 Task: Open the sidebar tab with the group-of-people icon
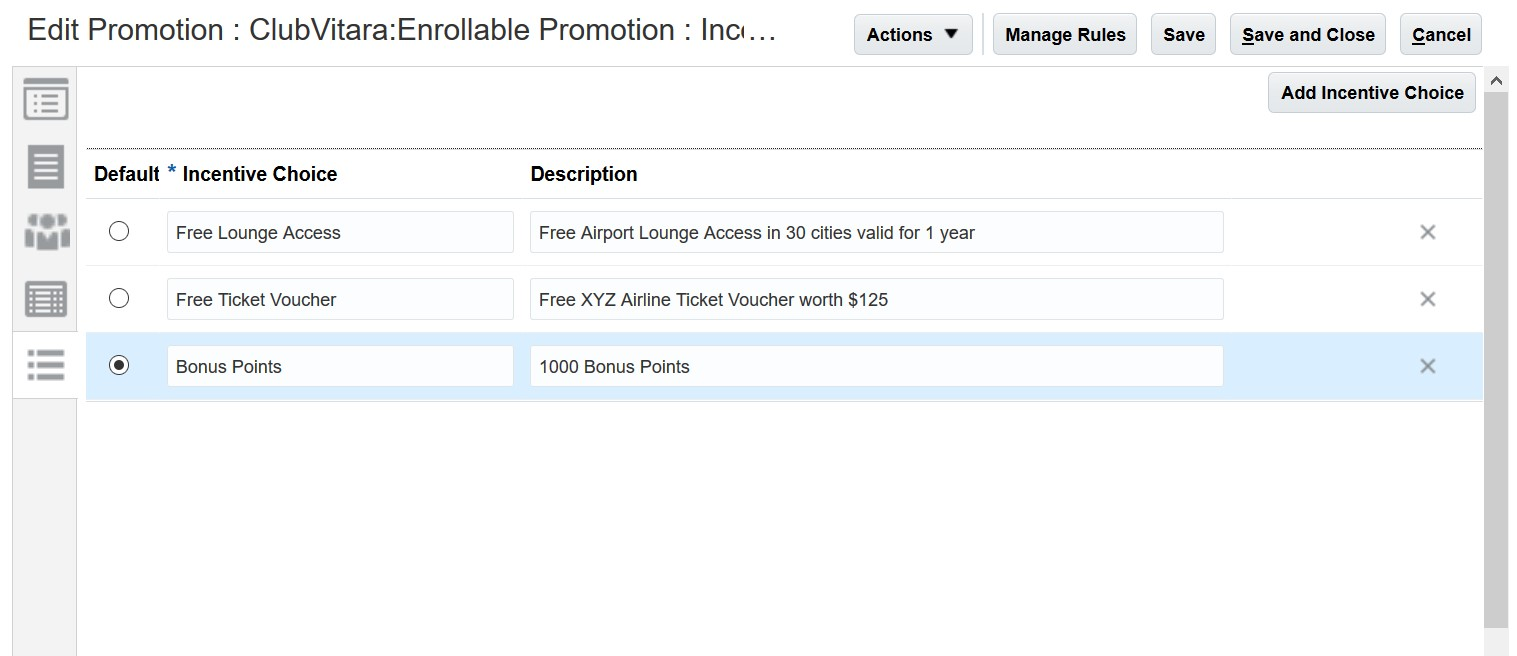pos(45,232)
